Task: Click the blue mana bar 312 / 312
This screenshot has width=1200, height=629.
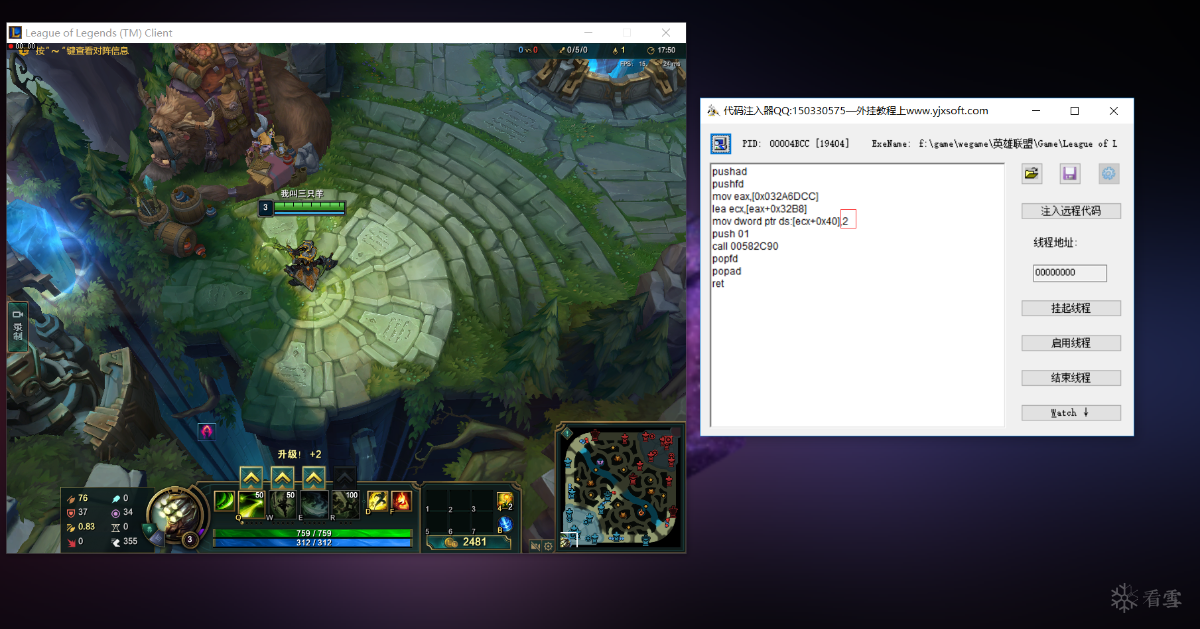Action: tap(312, 543)
